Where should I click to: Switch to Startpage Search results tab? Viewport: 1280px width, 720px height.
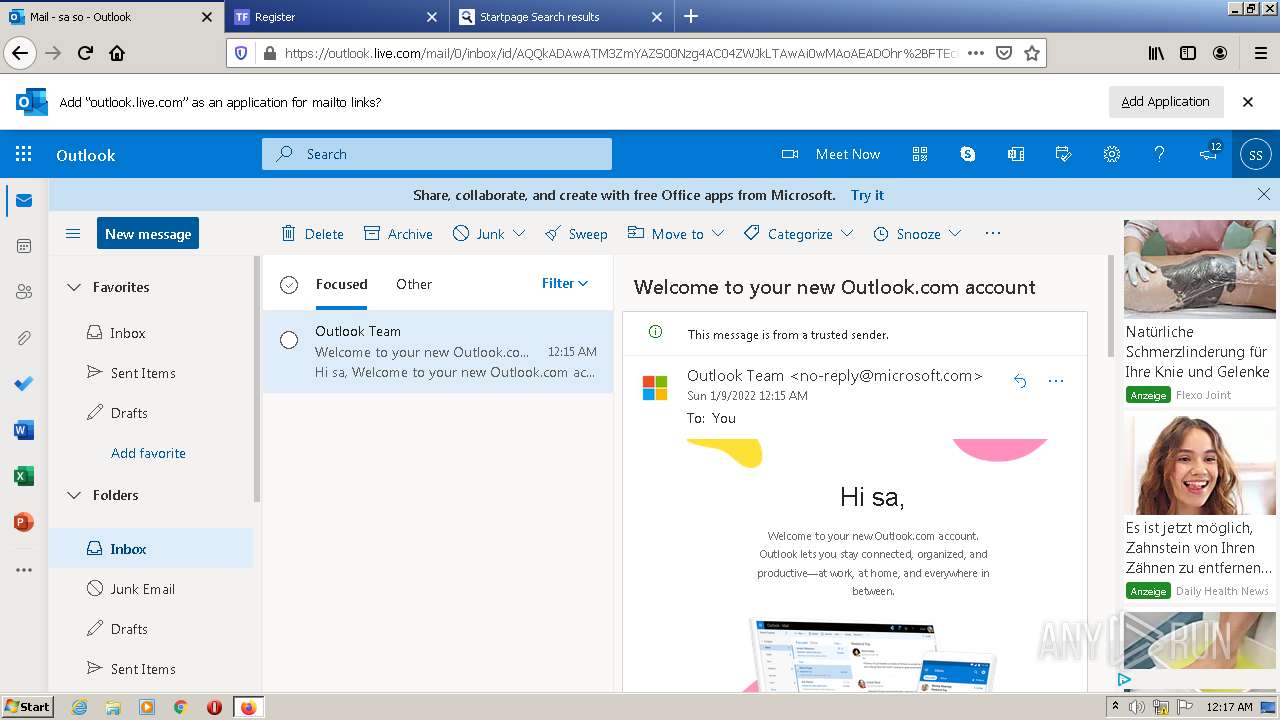click(x=560, y=17)
